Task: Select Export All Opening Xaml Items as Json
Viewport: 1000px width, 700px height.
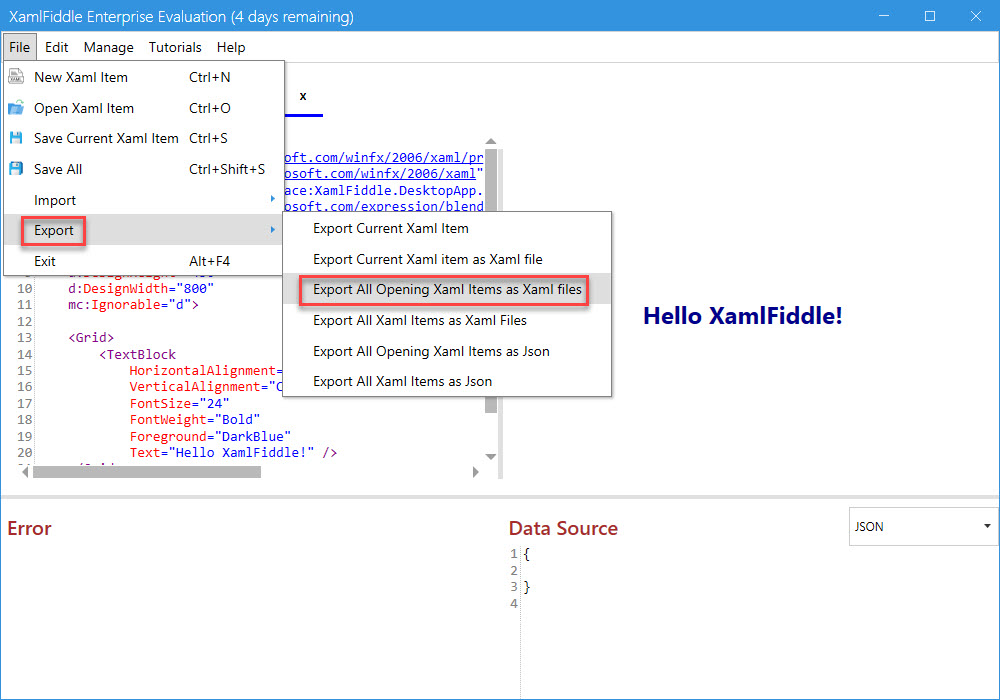Action: pyautogui.click(x=447, y=351)
